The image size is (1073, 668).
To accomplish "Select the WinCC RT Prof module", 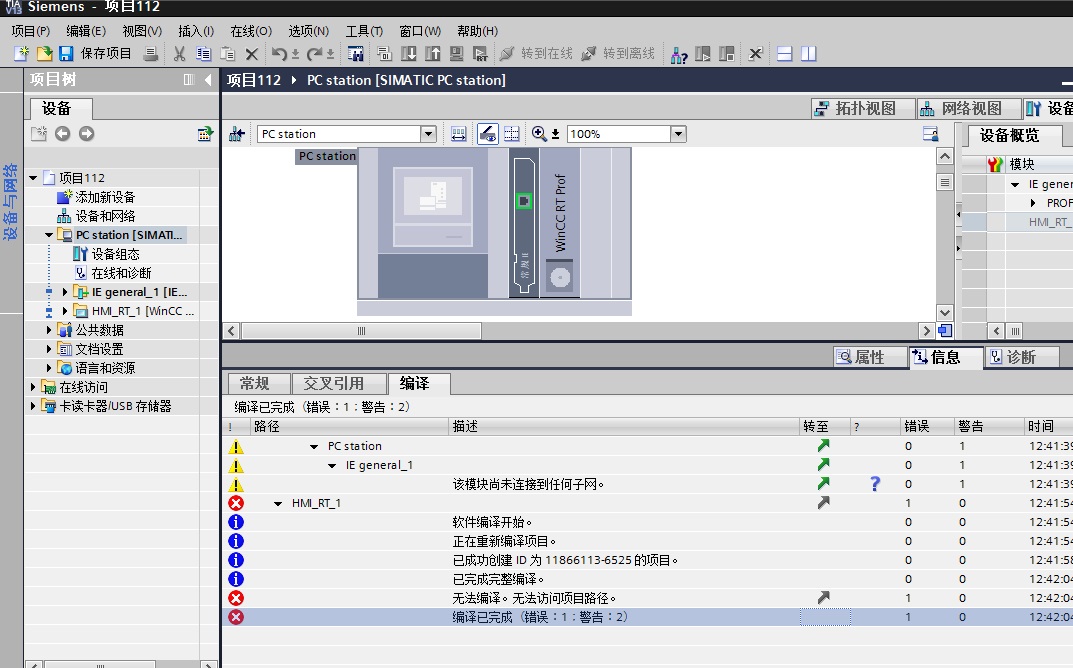I will pyautogui.click(x=560, y=223).
